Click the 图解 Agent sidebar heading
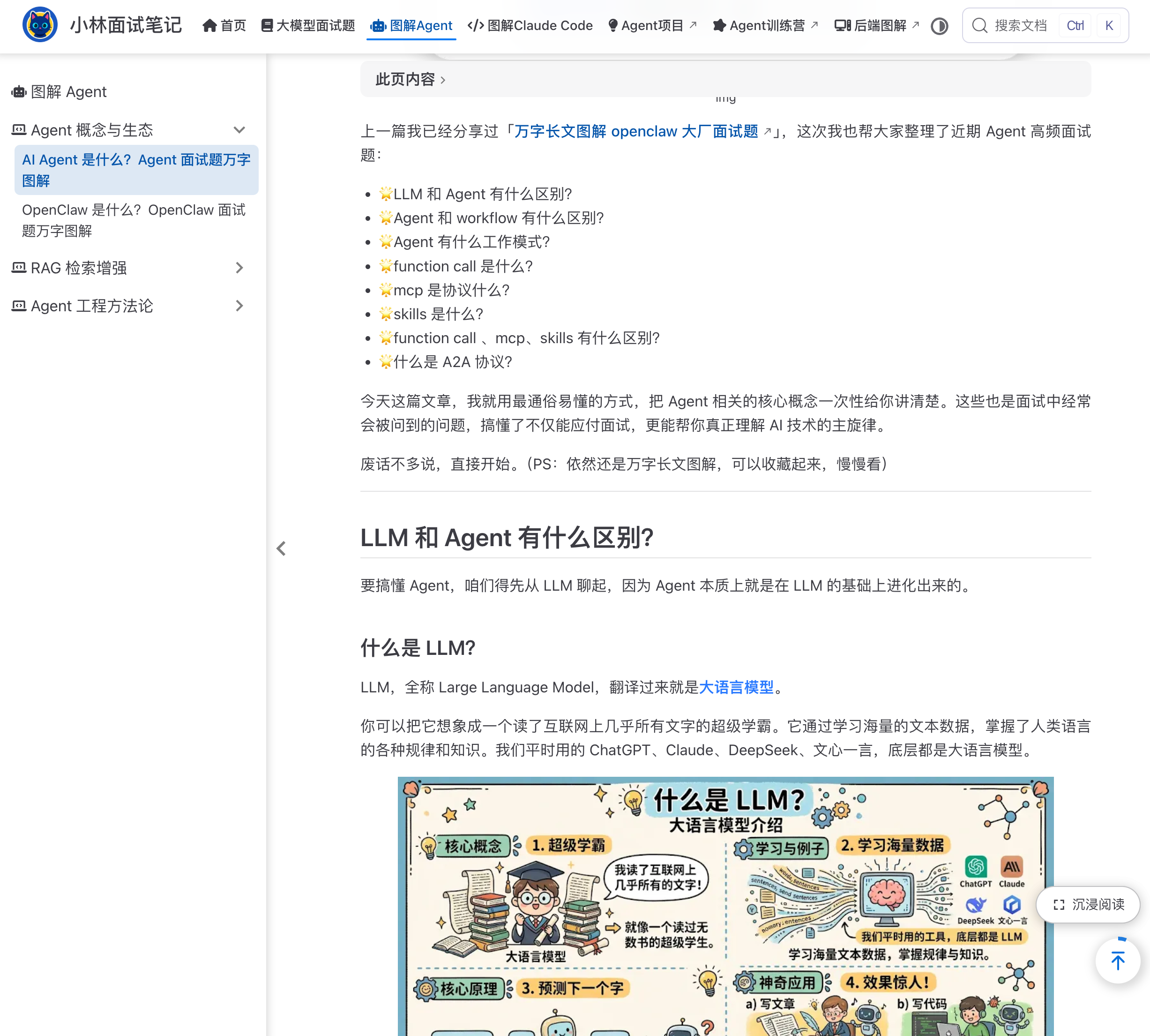The height and width of the screenshot is (1036, 1150). click(x=59, y=92)
